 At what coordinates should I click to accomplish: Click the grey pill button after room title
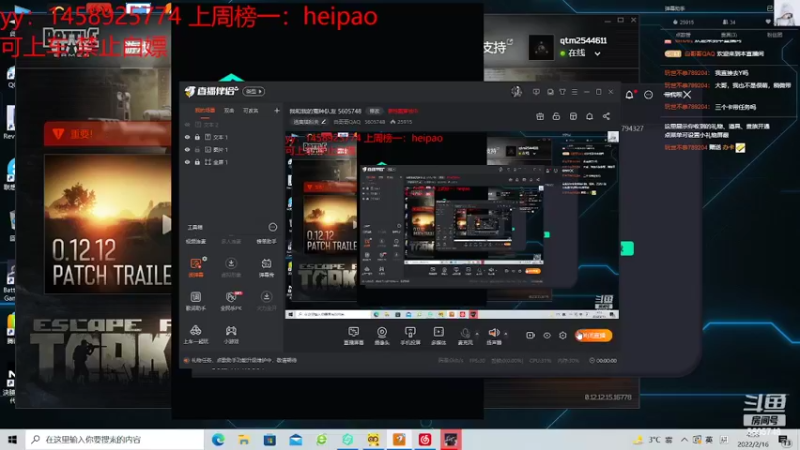pos(374,111)
